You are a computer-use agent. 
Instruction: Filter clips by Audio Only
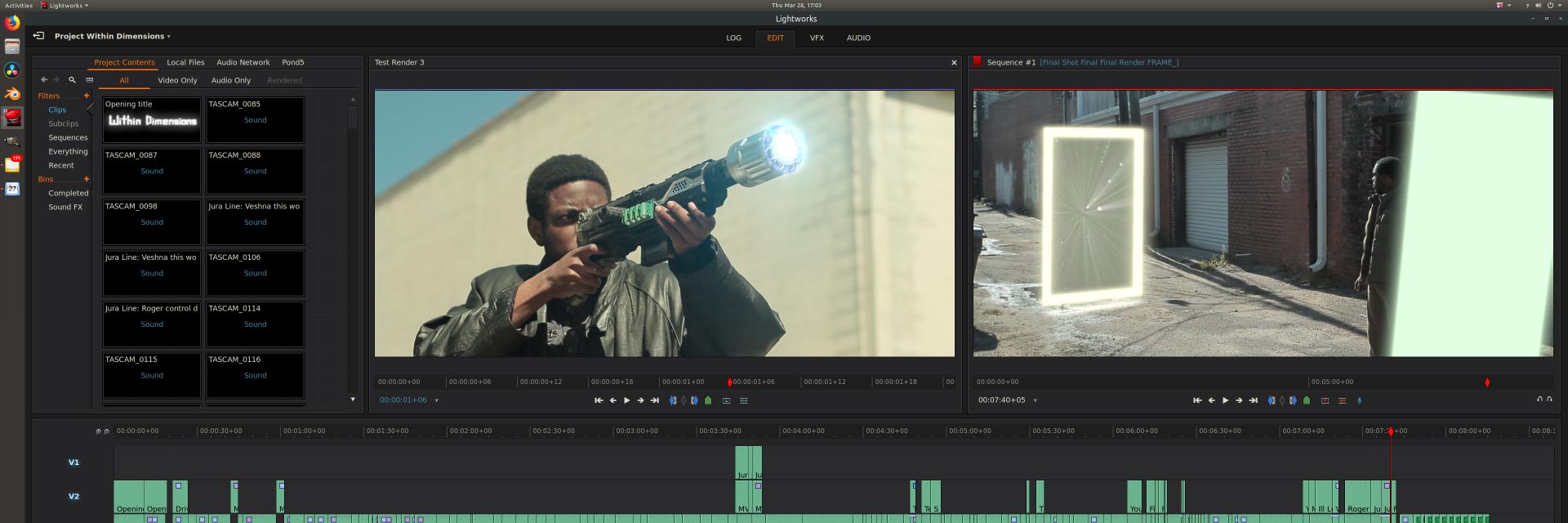[231, 80]
